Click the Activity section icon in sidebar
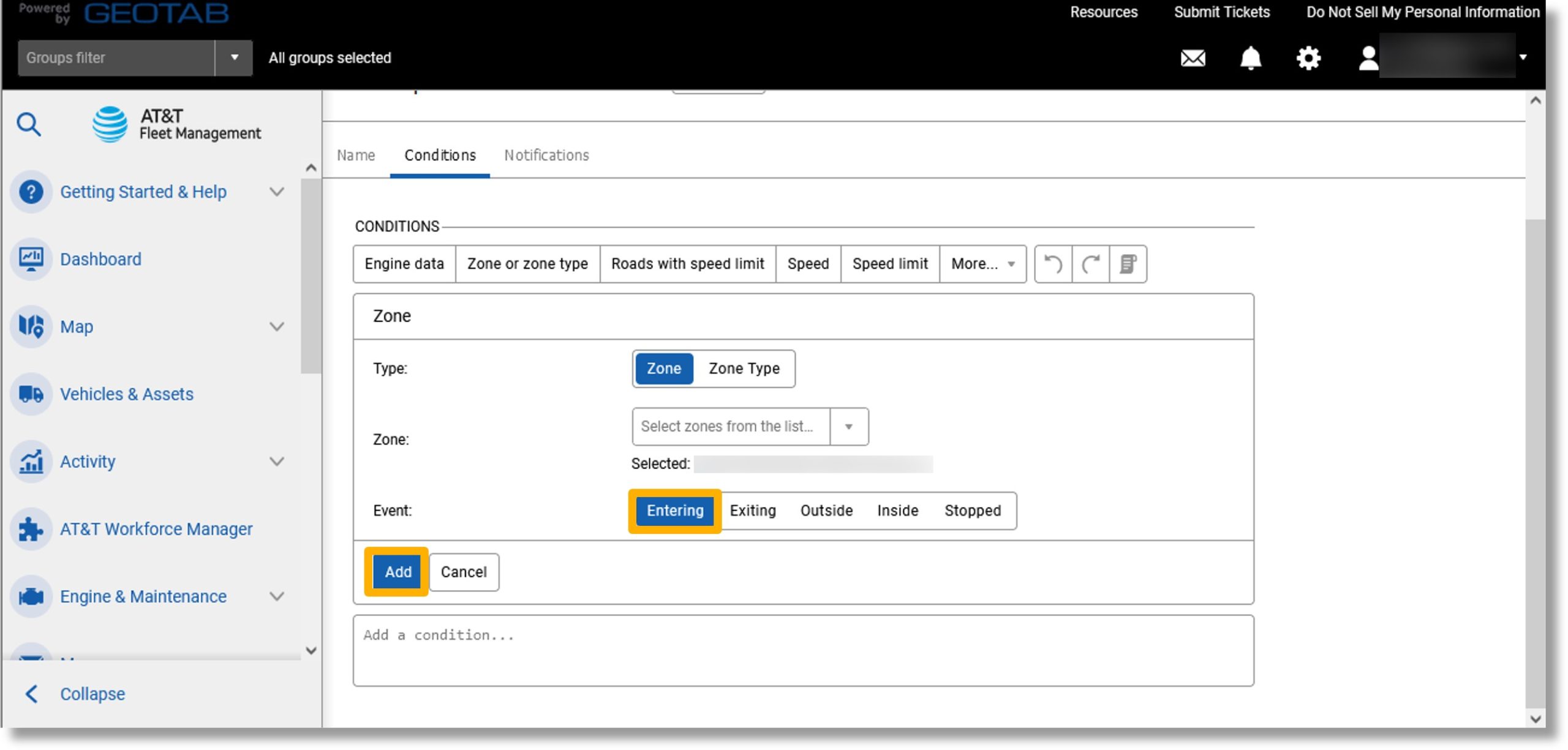 click(31, 461)
